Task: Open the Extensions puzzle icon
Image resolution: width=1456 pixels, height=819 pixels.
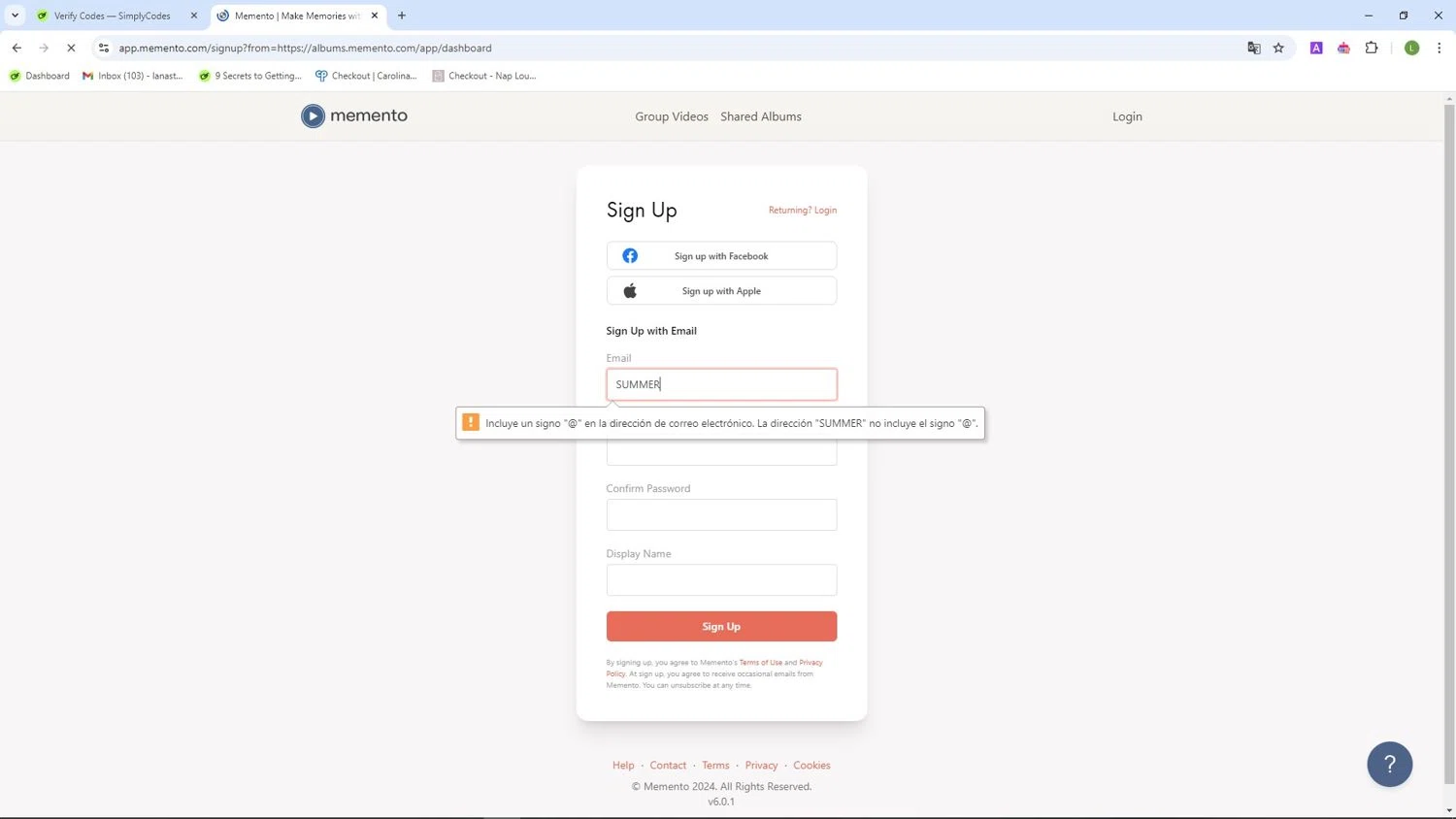Action: 1372,48
